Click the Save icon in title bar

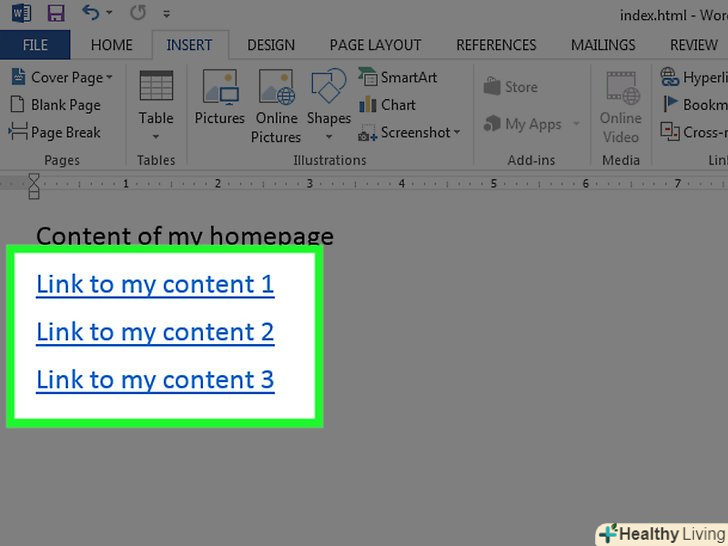pyautogui.click(x=56, y=14)
